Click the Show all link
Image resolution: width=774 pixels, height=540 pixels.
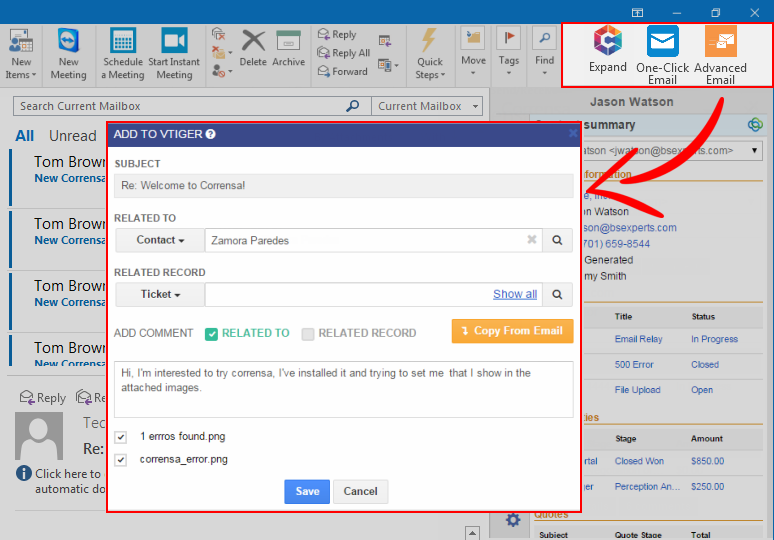tap(515, 294)
